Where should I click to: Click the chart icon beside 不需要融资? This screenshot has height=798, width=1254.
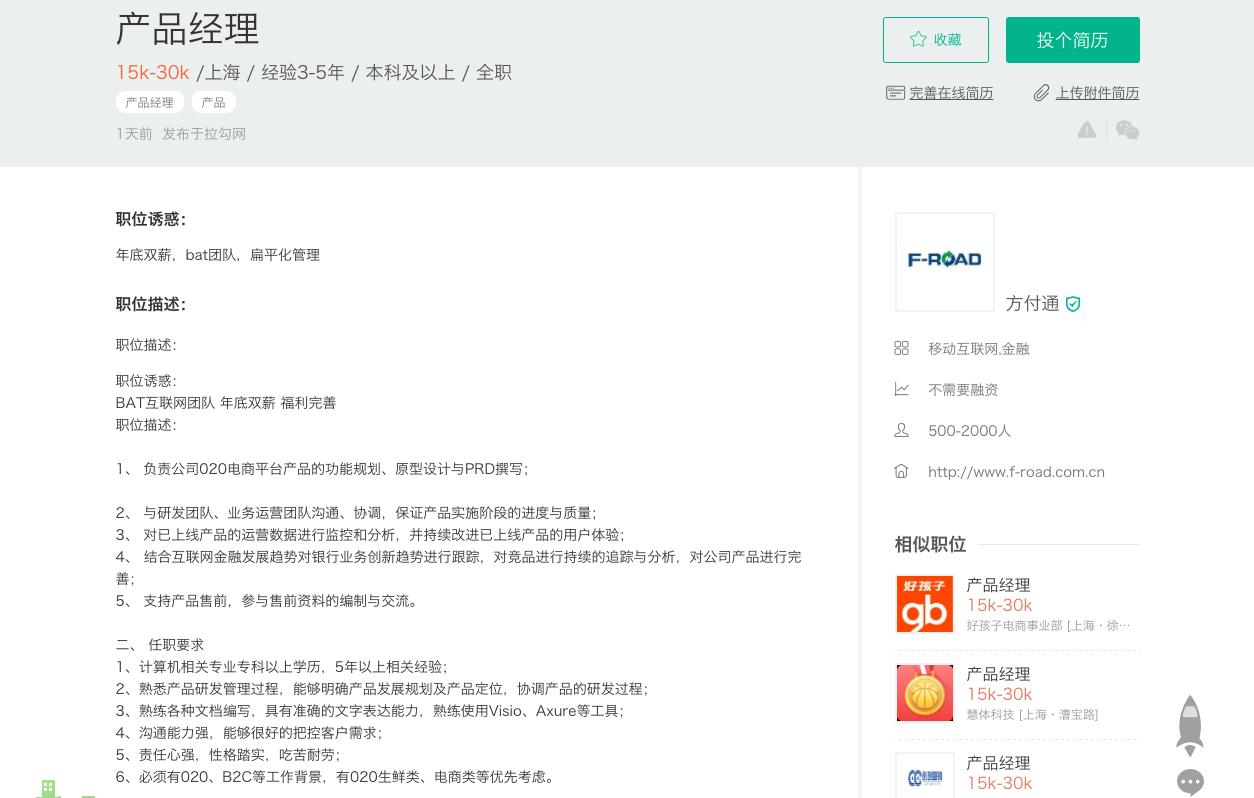[901, 389]
